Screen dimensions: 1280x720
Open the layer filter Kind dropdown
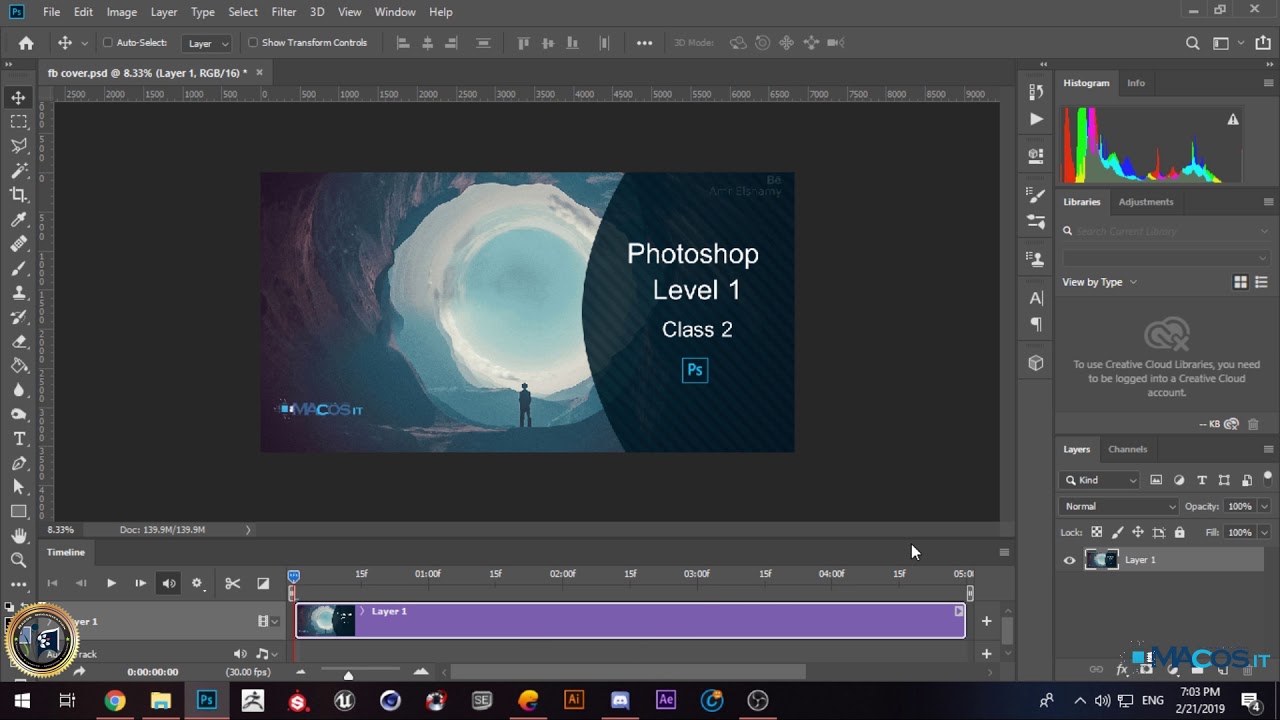coord(1100,480)
